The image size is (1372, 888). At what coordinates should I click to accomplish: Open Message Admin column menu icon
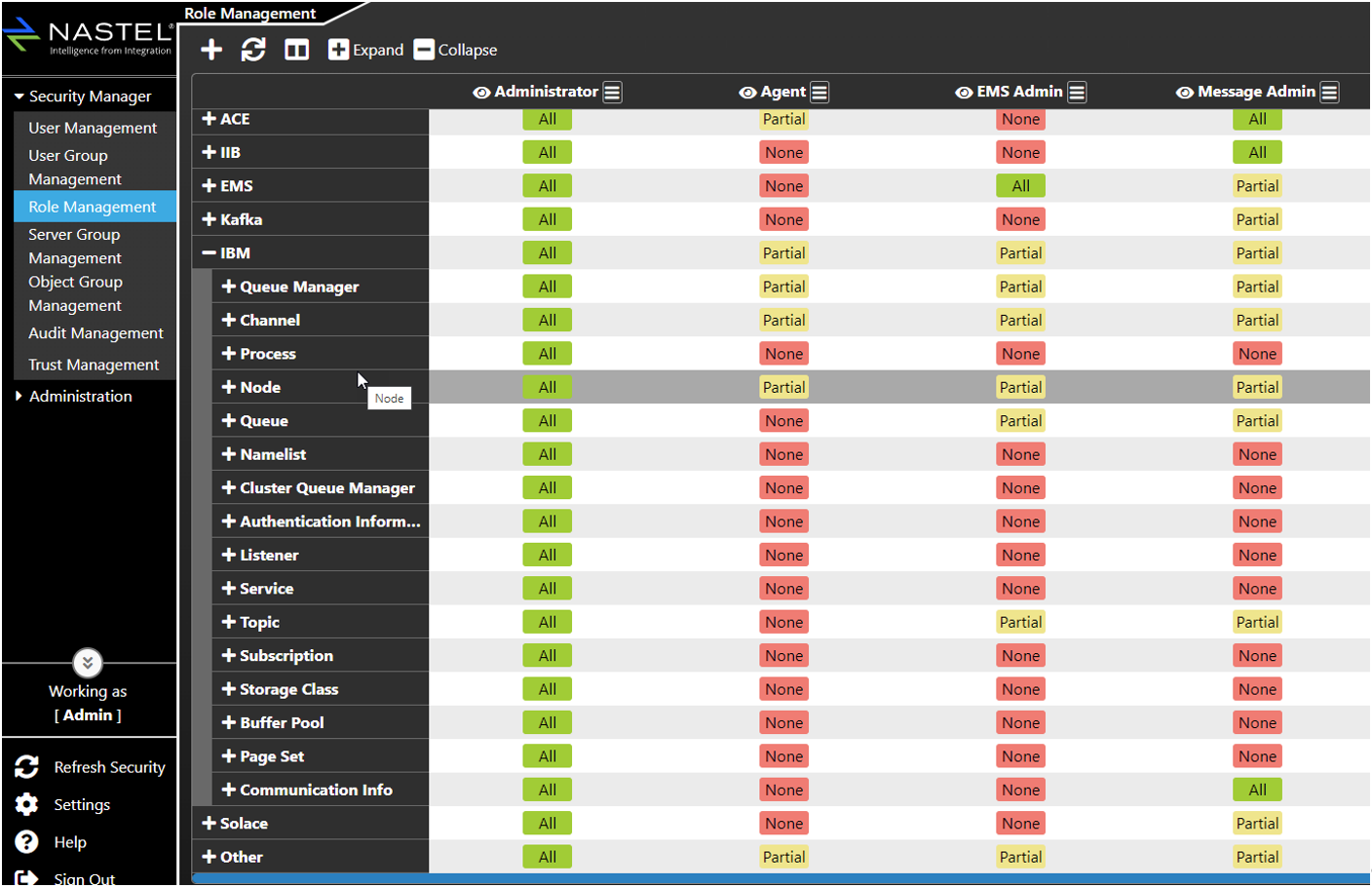1329,93
